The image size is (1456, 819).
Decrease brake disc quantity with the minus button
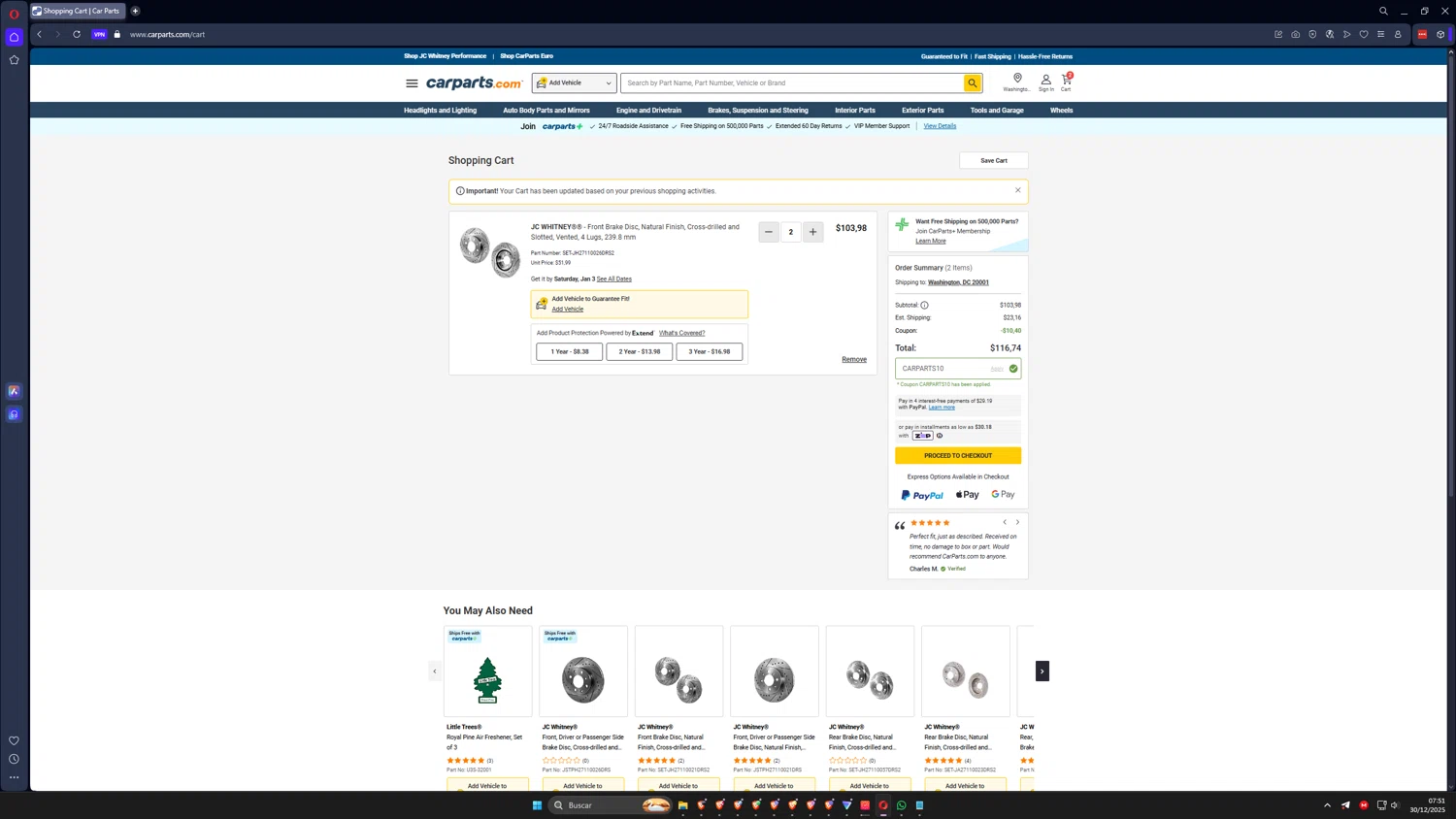769,232
